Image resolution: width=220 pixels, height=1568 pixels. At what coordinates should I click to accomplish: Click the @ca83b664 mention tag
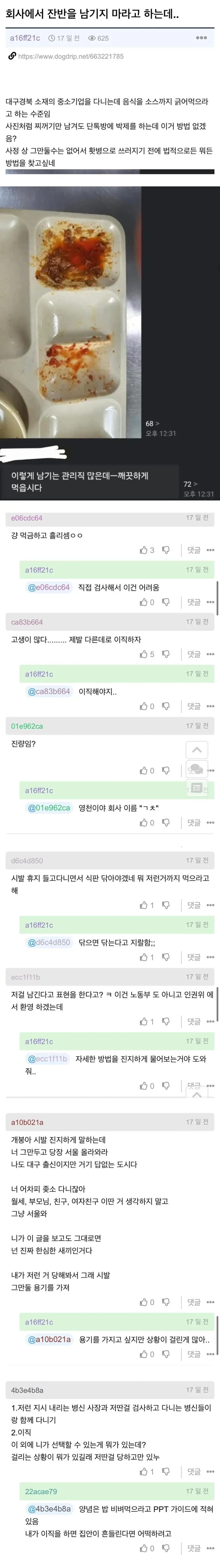49,691
